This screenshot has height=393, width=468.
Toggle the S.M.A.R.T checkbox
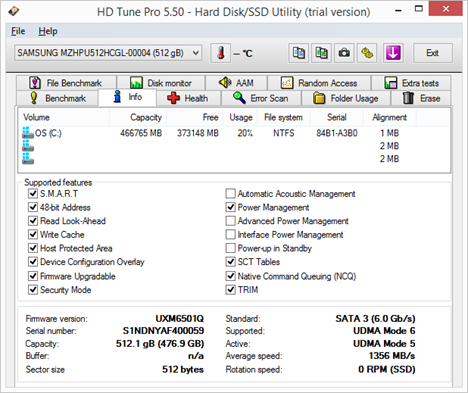point(33,193)
